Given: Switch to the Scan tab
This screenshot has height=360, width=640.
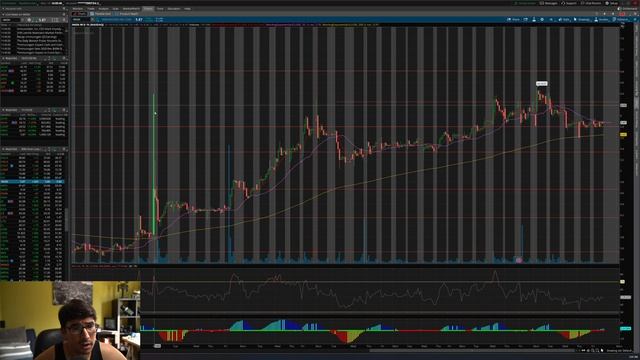Looking at the screenshot, I should point(116,9).
